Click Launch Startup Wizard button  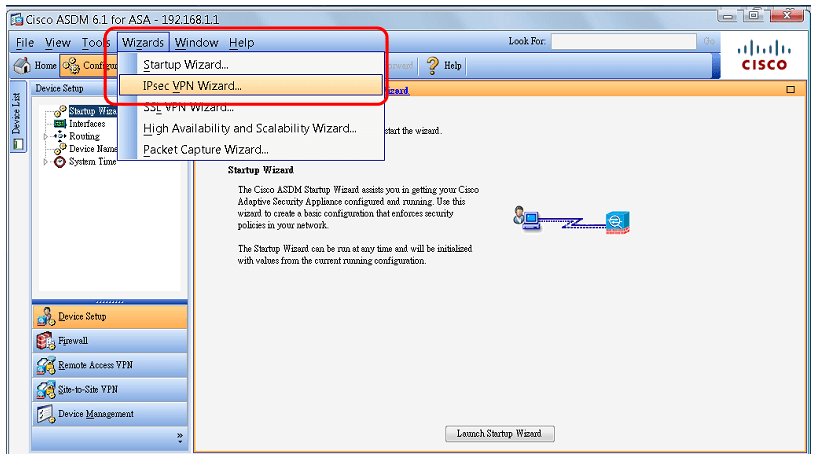coord(499,434)
